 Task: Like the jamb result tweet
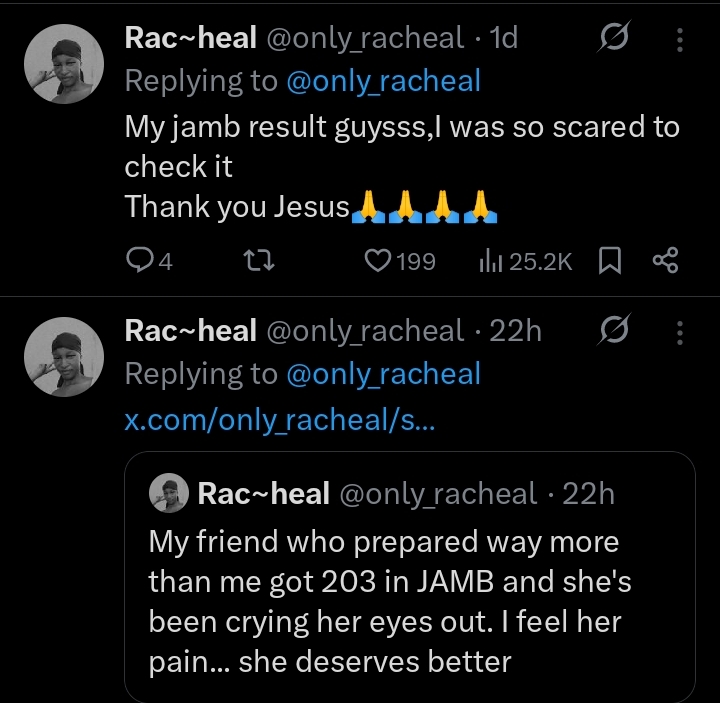(378, 261)
